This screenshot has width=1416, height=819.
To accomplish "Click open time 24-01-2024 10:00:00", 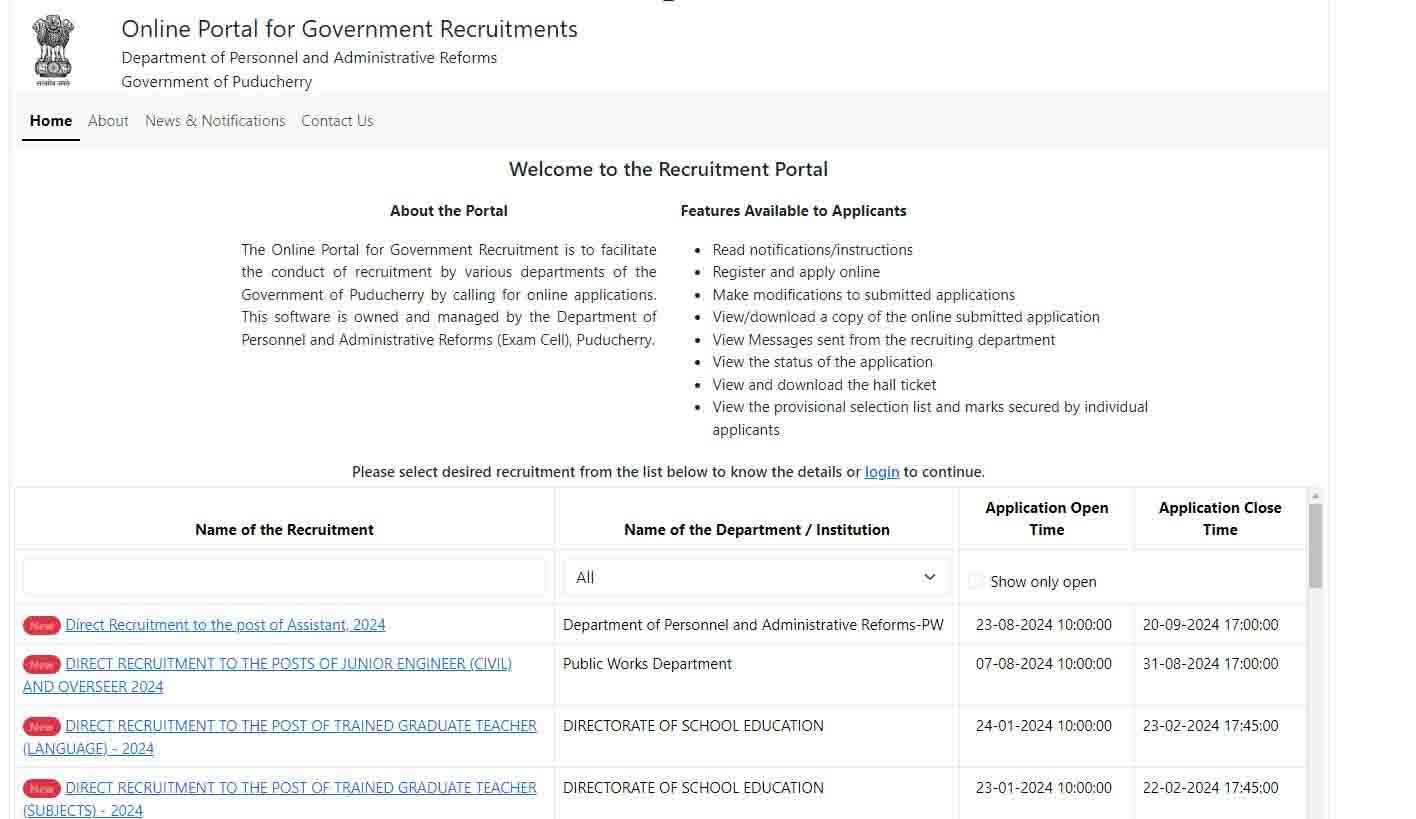I will click(1044, 726).
